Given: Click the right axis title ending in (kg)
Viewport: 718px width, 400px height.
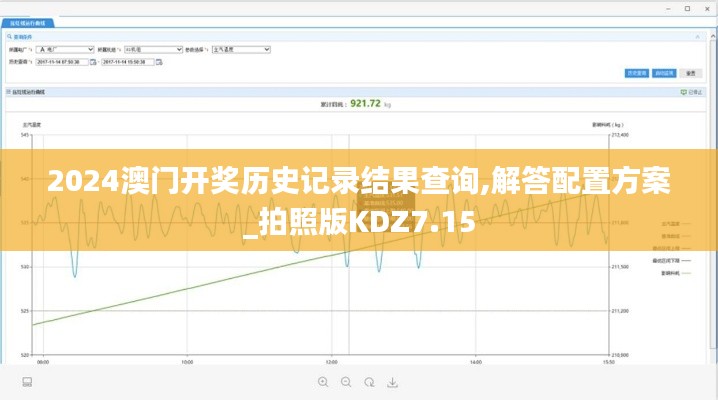Looking at the screenshot, I should (608, 124).
